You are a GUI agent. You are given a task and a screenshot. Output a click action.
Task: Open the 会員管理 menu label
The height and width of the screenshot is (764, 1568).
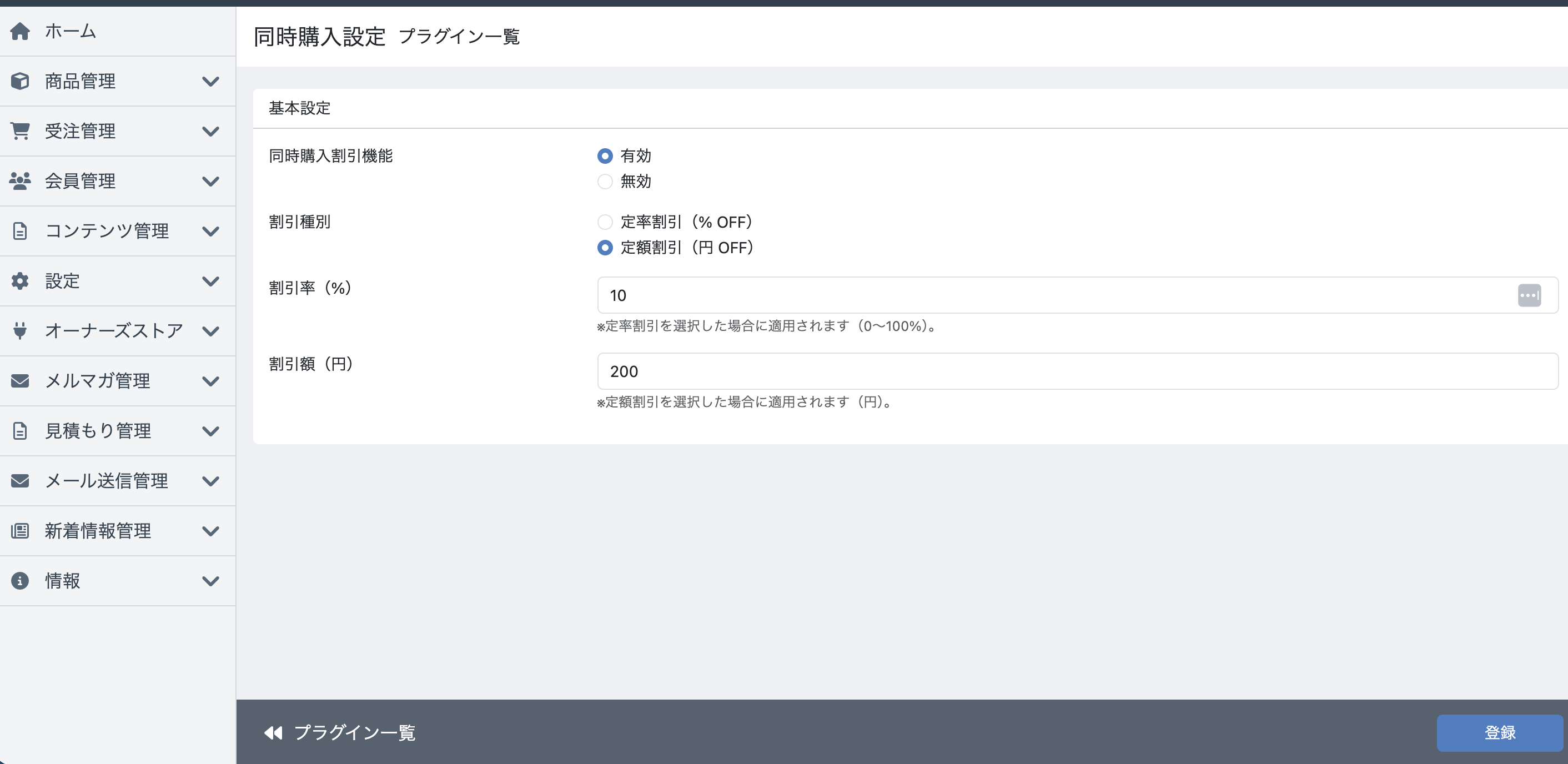(x=80, y=181)
